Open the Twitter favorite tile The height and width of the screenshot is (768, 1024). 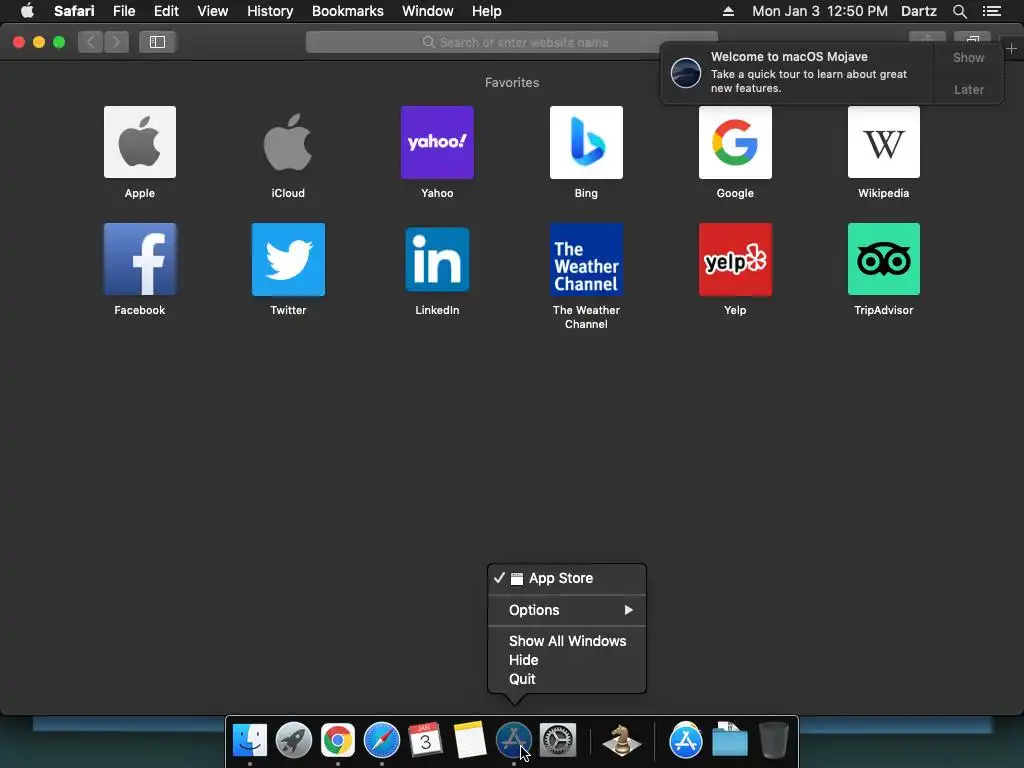(288, 259)
